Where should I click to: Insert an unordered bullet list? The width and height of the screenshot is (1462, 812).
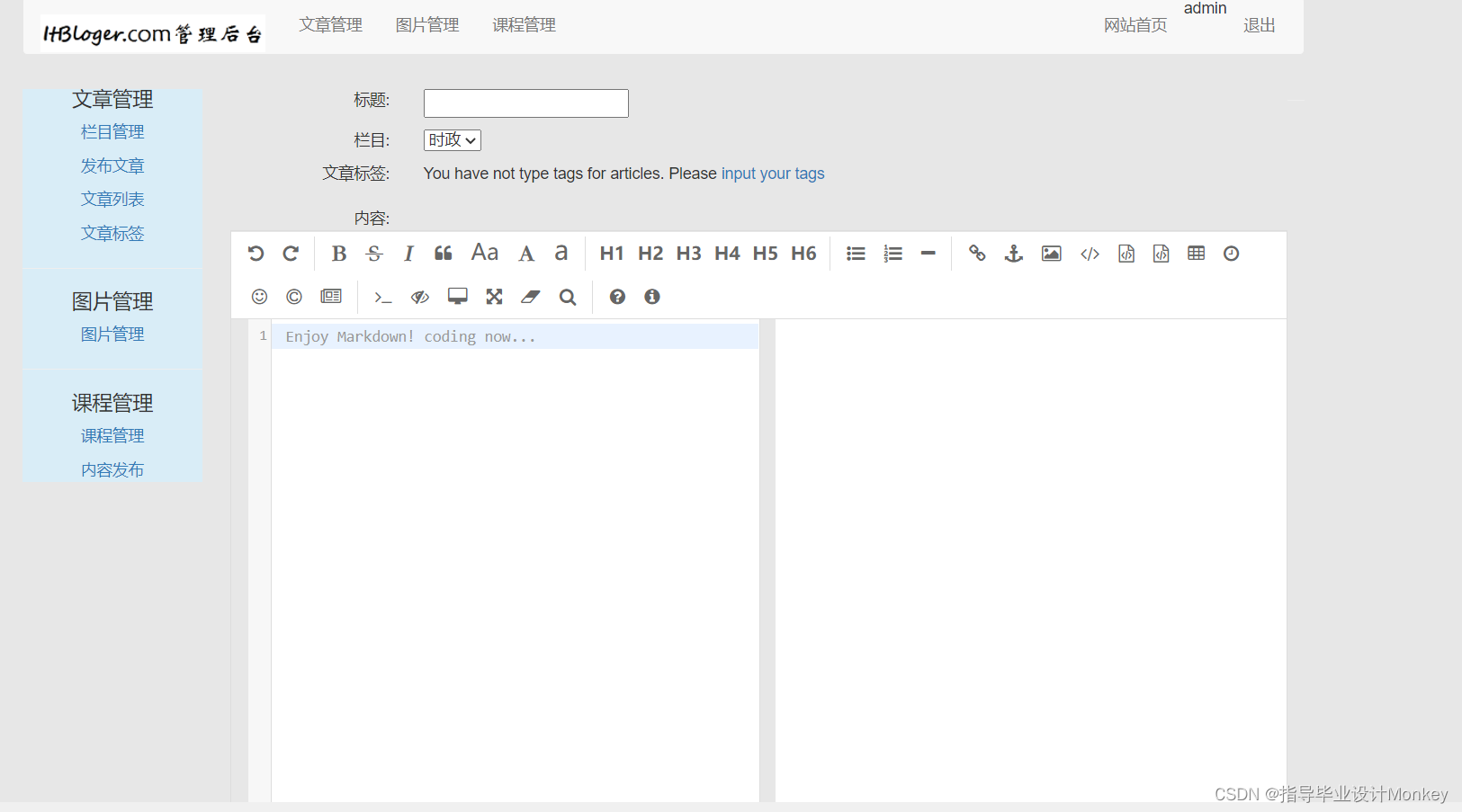pos(856,254)
